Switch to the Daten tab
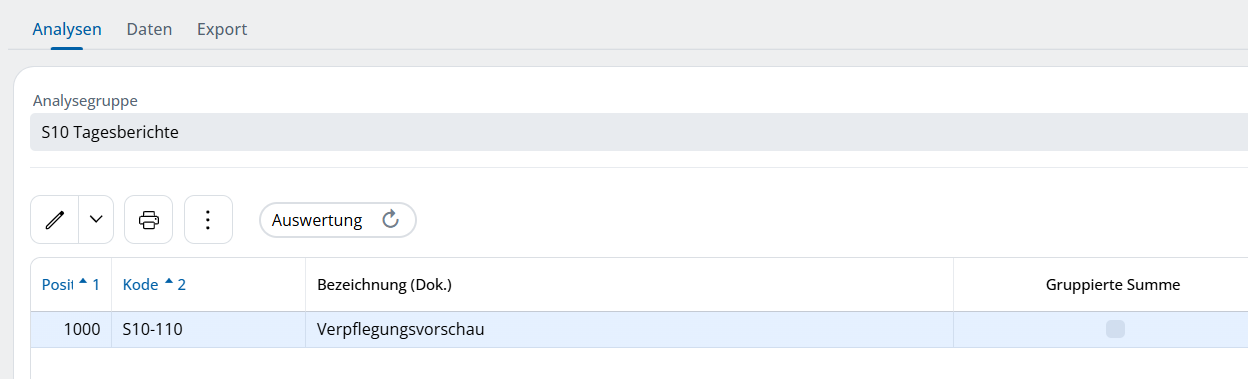This screenshot has width=1248, height=379. [x=149, y=29]
